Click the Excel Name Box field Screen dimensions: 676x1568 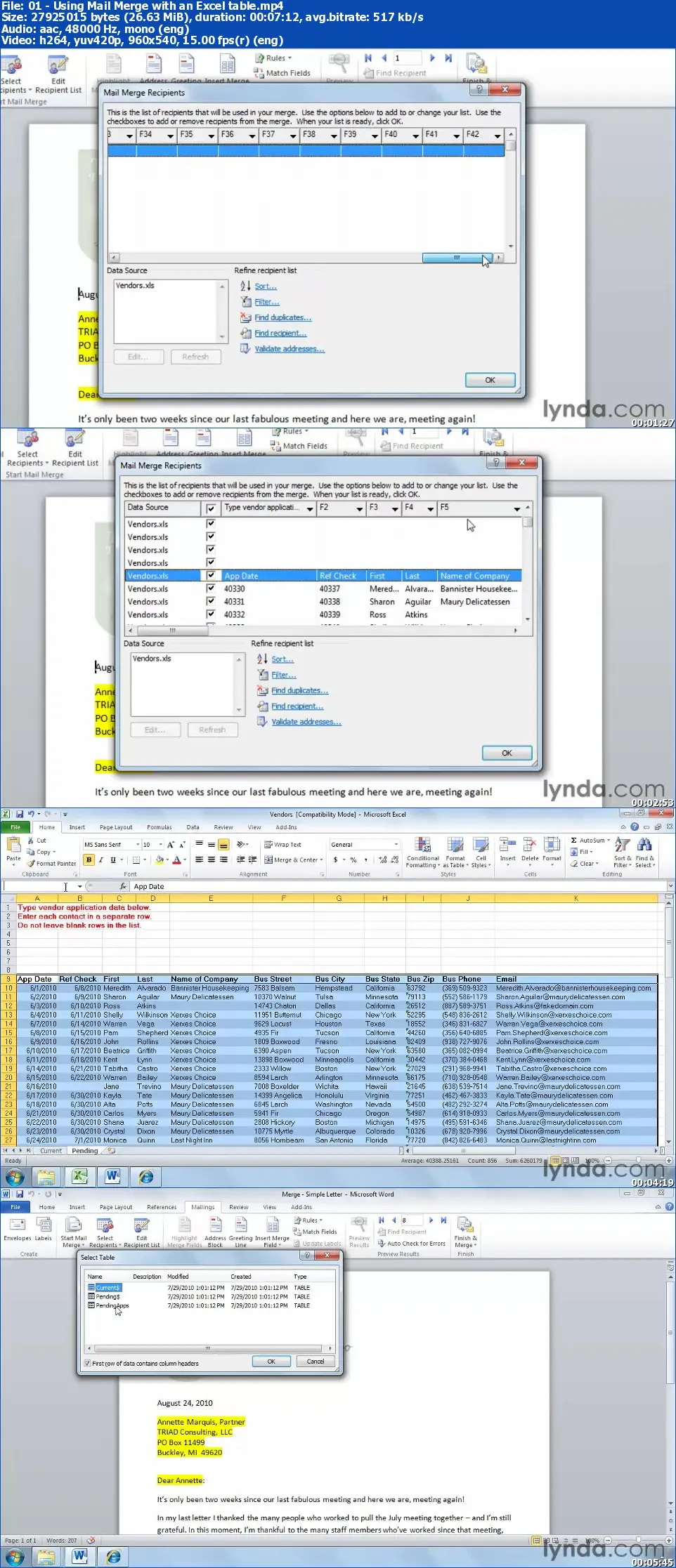pyautogui.click(x=39, y=886)
